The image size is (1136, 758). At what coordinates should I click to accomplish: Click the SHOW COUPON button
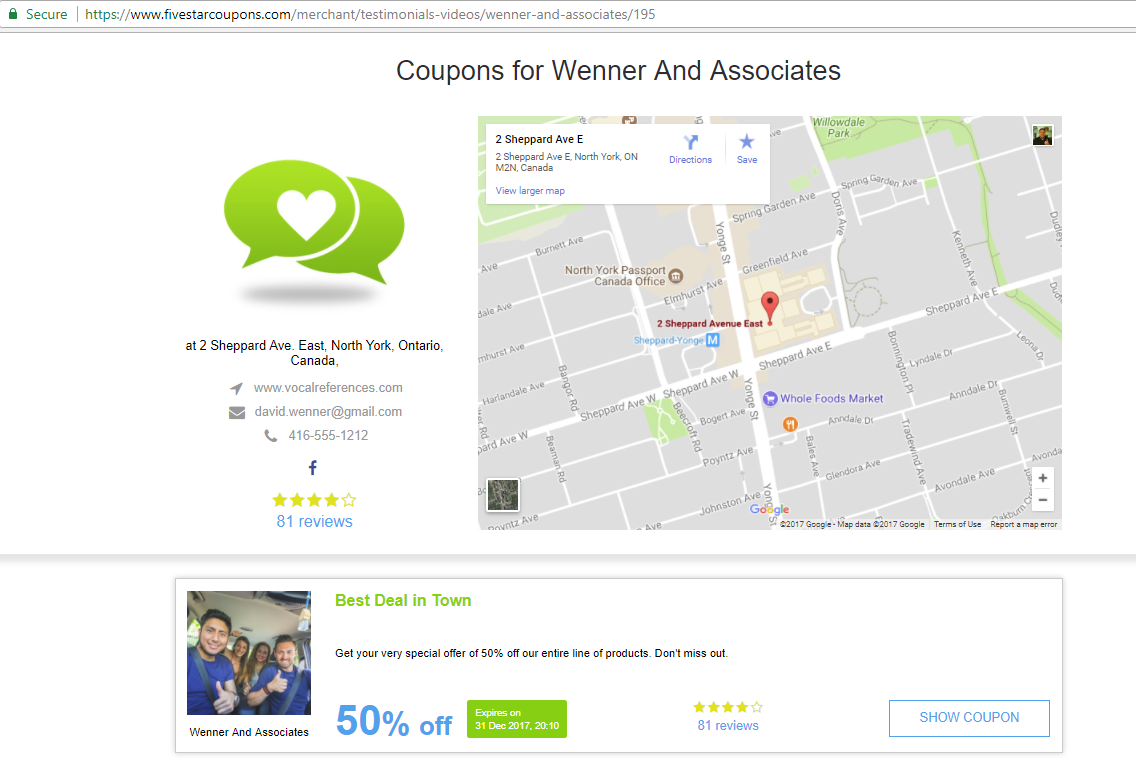[969, 718]
